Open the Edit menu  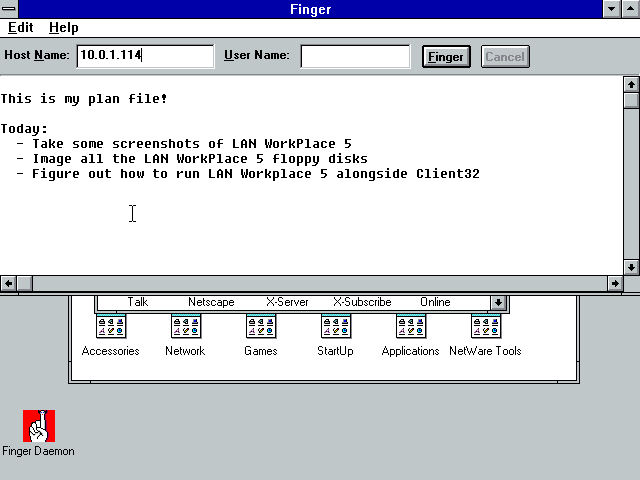click(20, 27)
